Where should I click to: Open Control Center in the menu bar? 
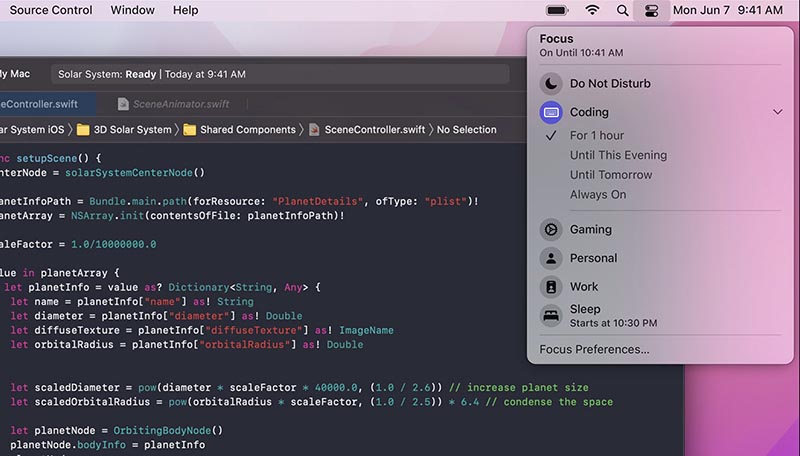651,11
